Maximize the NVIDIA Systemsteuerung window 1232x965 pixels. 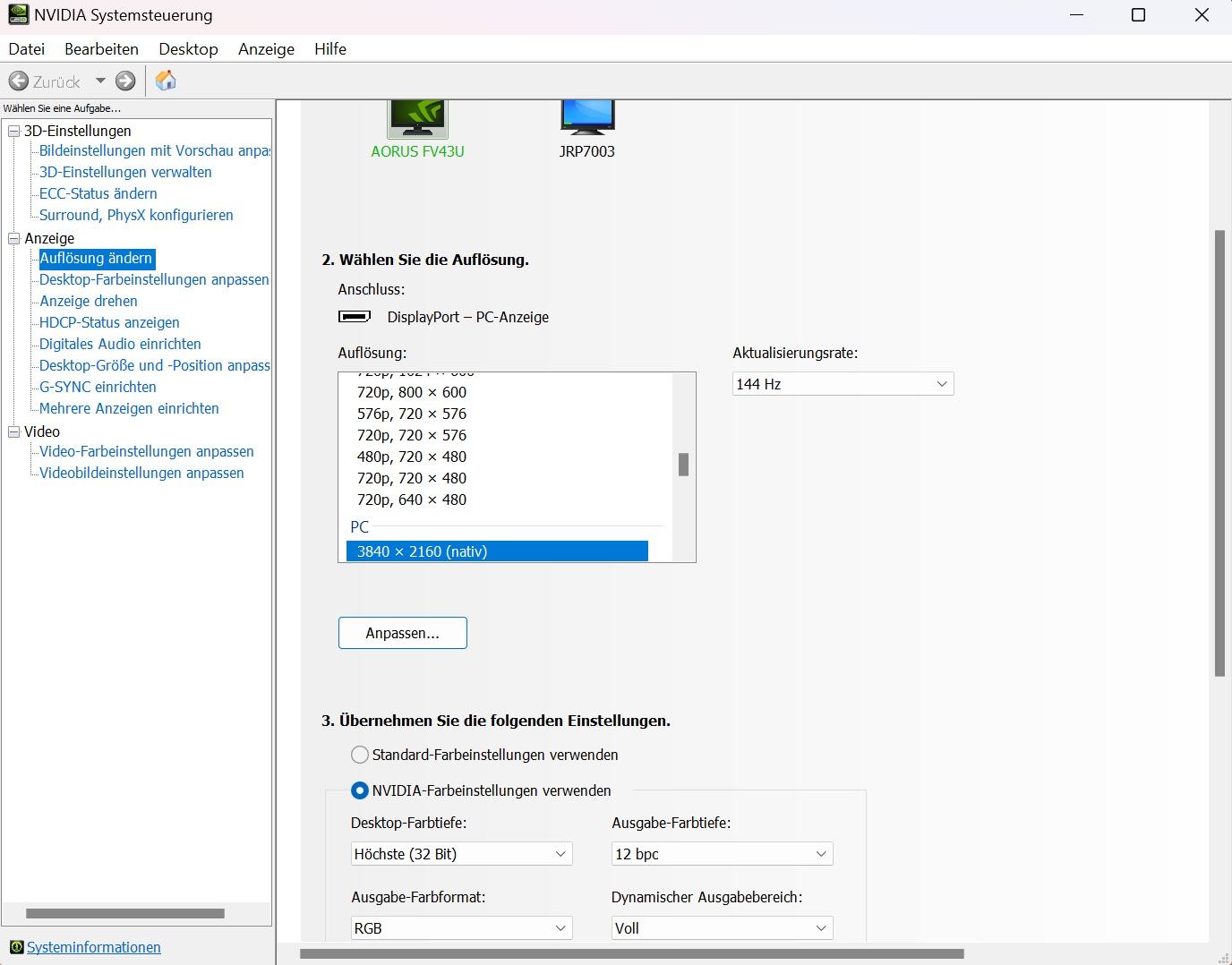pyautogui.click(x=1139, y=15)
